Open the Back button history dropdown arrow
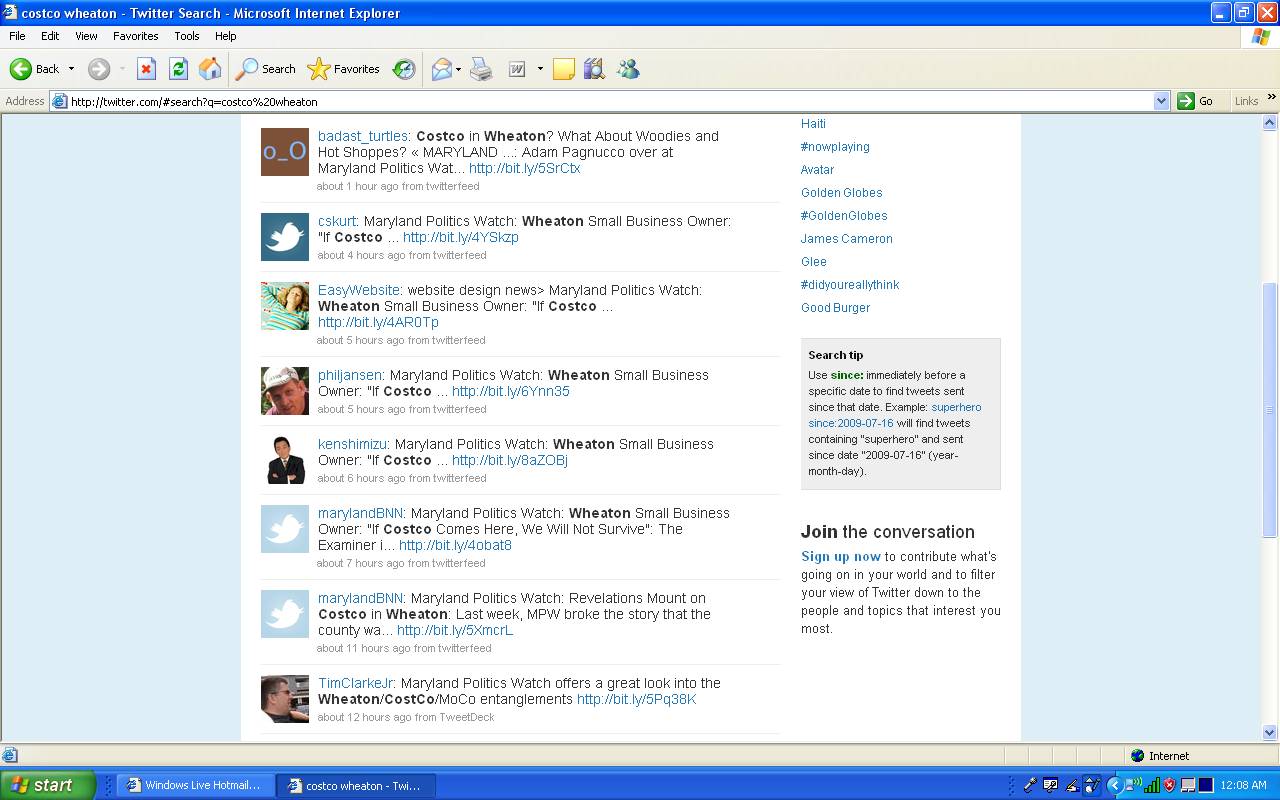 pyautogui.click(x=71, y=69)
